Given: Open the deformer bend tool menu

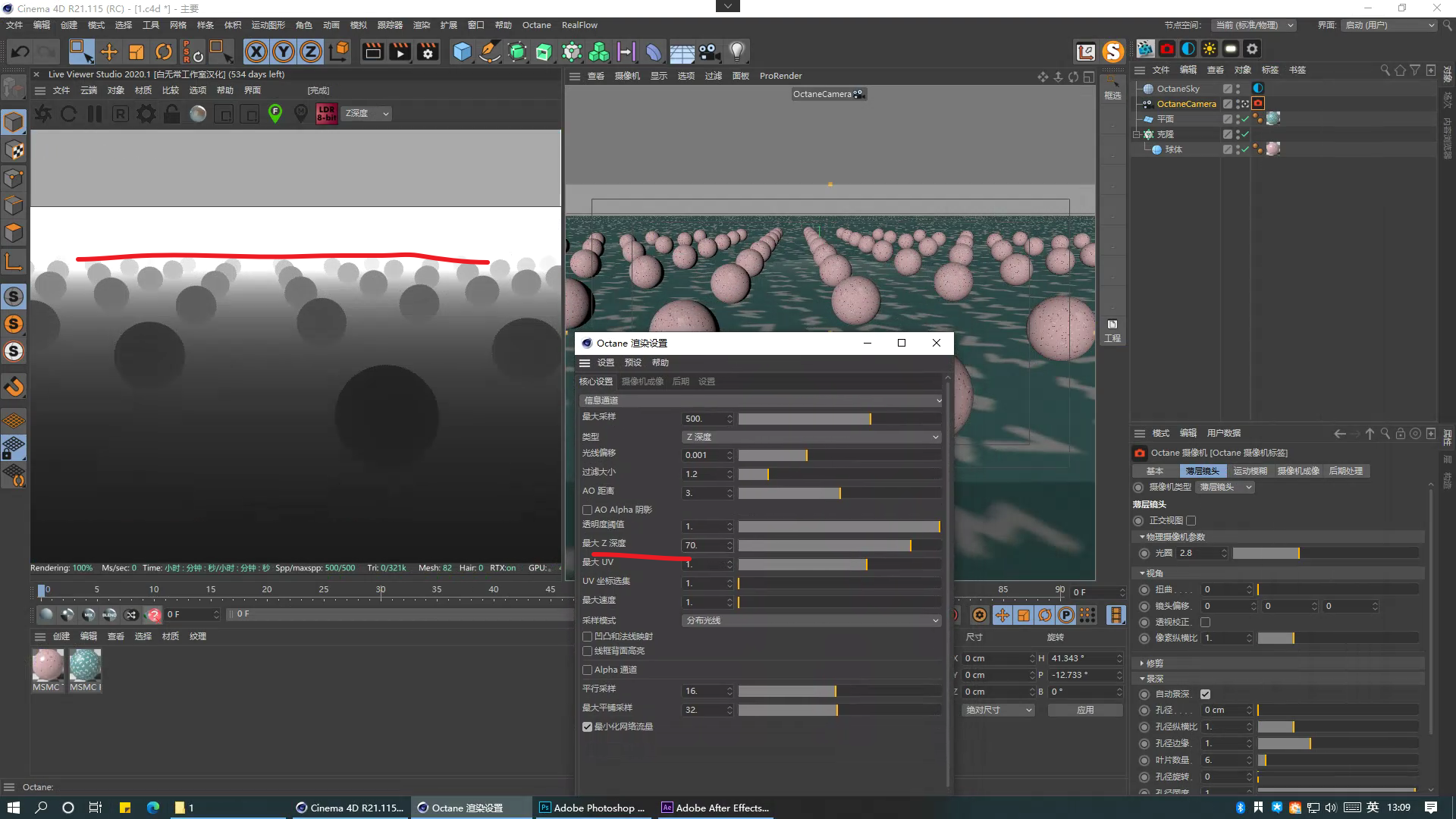Looking at the screenshot, I should click(654, 52).
